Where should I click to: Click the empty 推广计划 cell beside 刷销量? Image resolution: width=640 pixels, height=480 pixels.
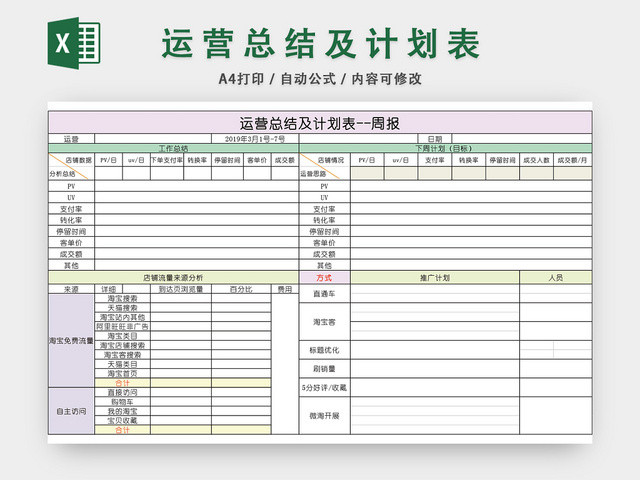click(x=435, y=369)
